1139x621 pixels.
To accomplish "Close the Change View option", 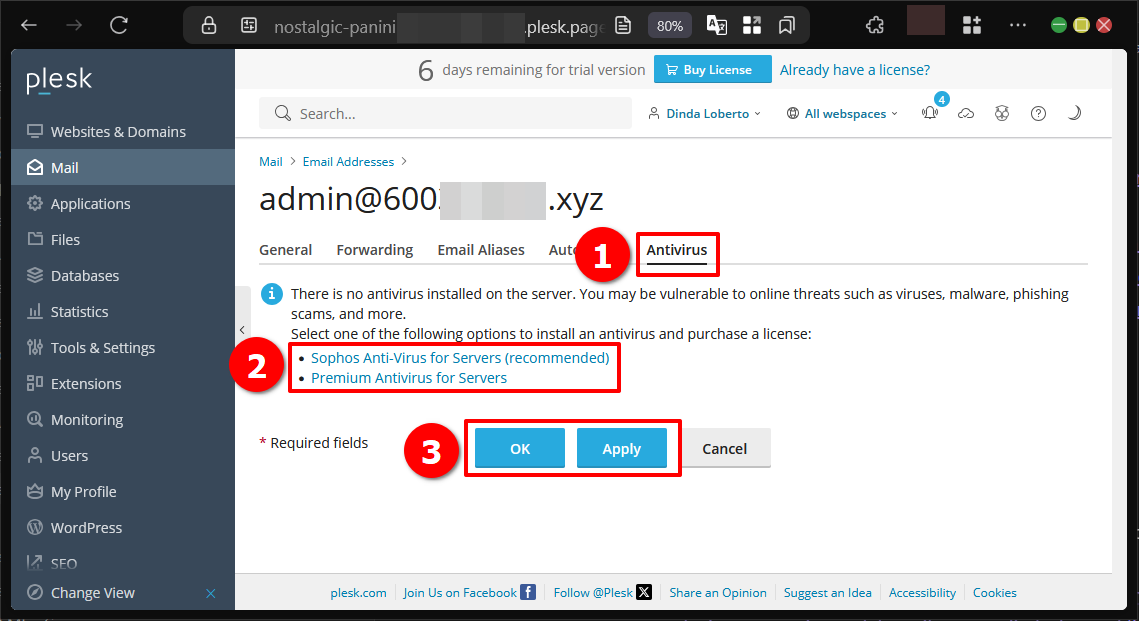I will 211,593.
